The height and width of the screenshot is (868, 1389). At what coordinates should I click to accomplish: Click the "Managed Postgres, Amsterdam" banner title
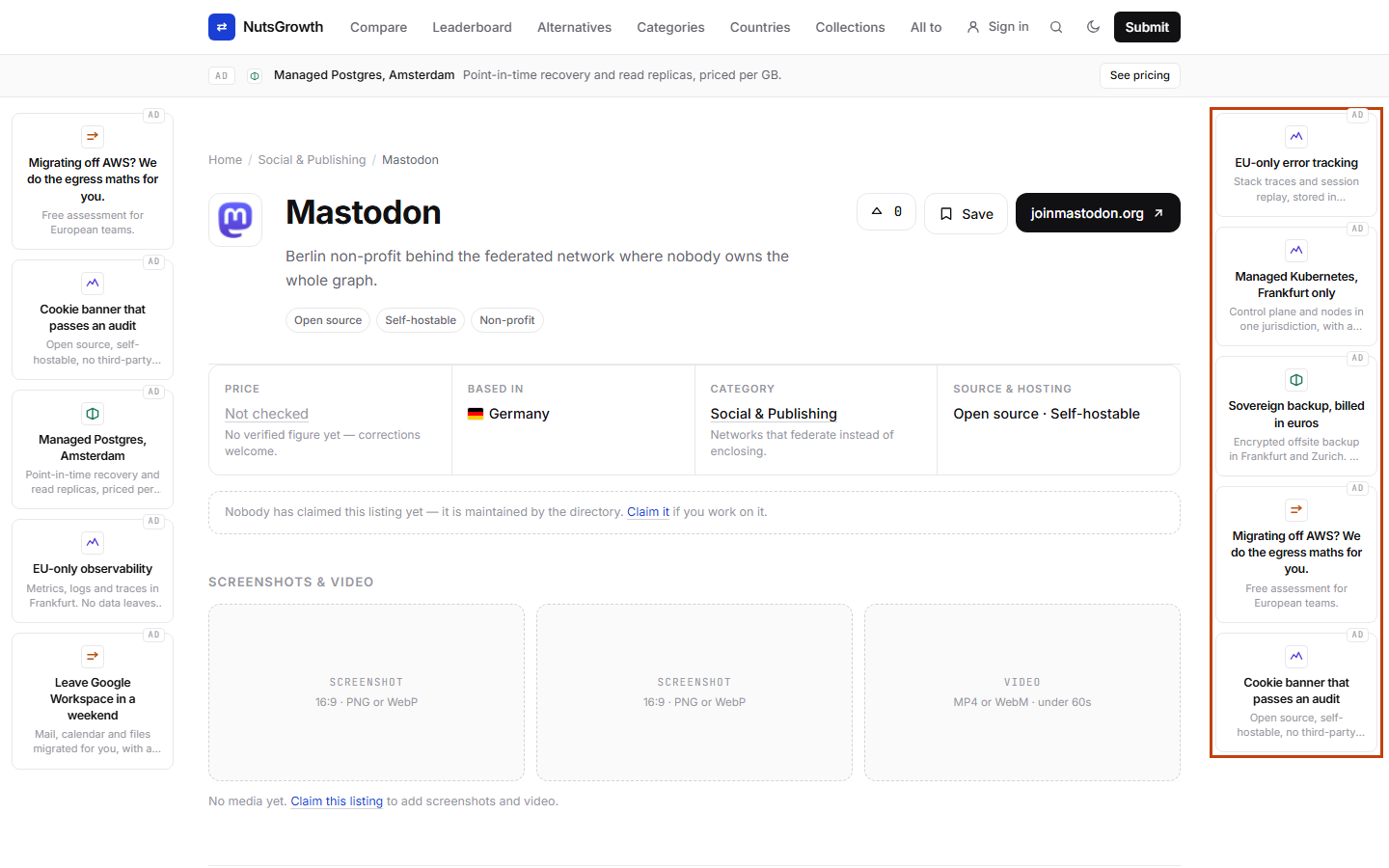(x=365, y=75)
